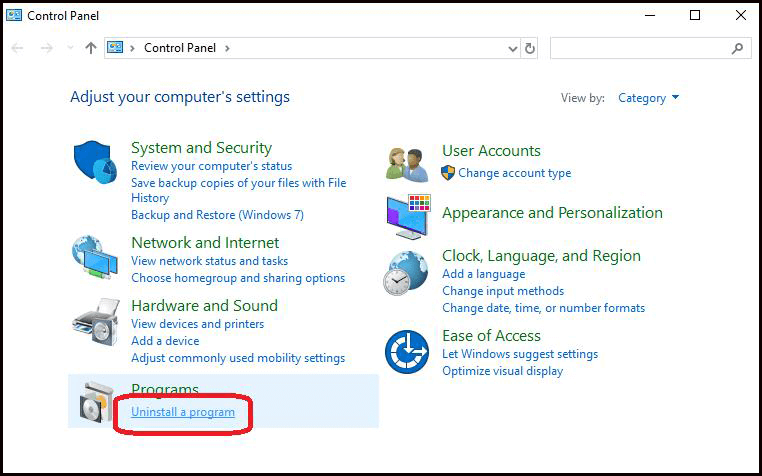
Task: Close the Control Panel window
Action: 741,16
